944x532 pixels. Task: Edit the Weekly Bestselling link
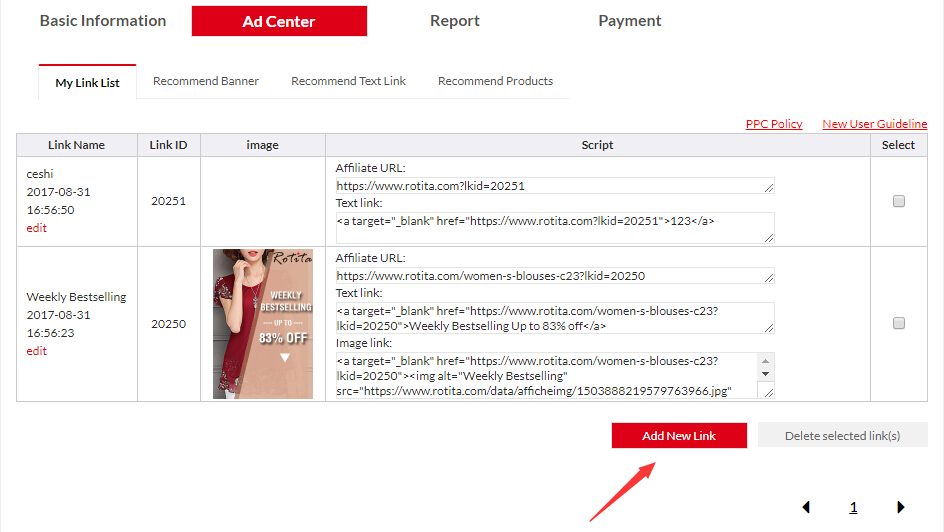(36, 351)
